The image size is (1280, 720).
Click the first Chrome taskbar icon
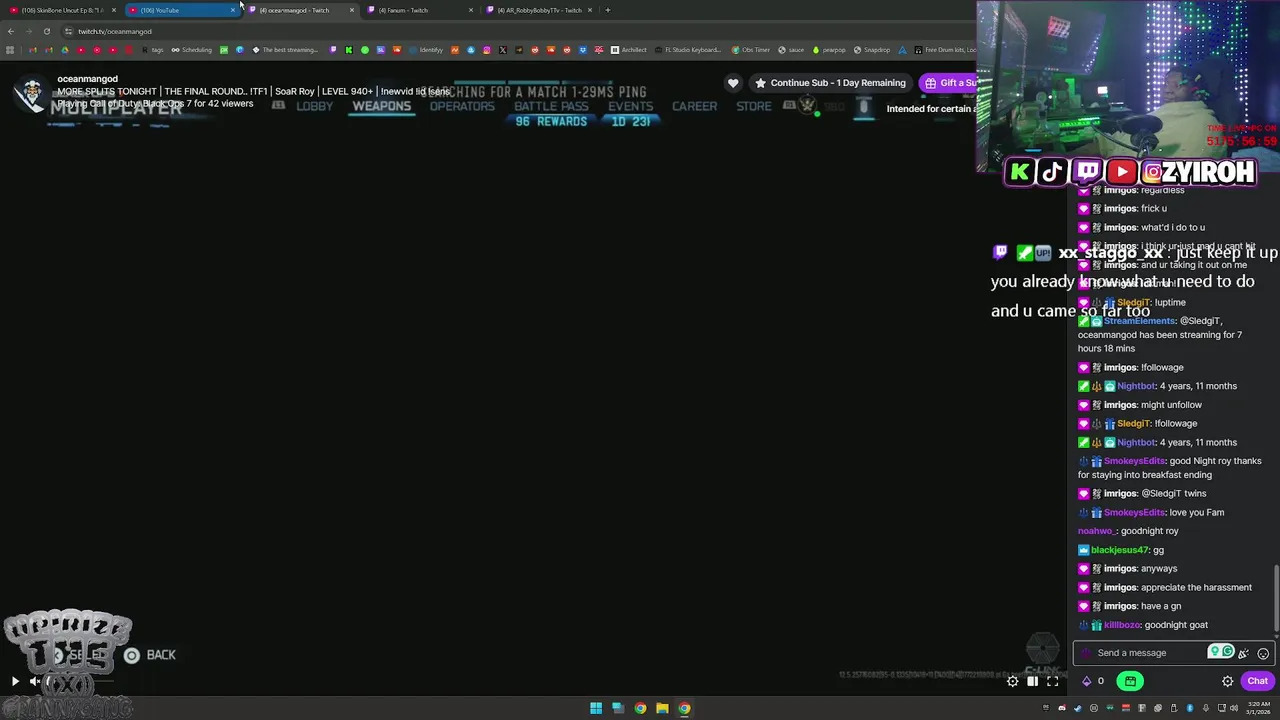tap(640, 708)
